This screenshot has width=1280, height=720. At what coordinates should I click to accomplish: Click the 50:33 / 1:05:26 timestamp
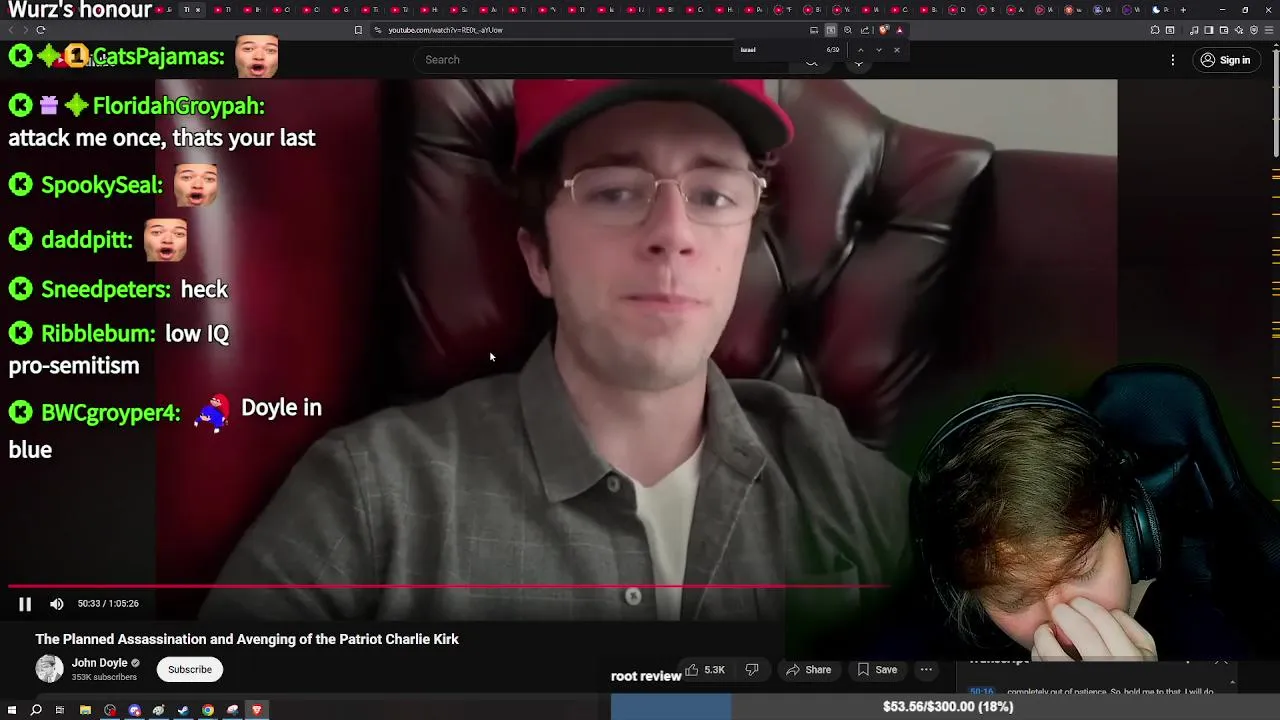point(108,604)
